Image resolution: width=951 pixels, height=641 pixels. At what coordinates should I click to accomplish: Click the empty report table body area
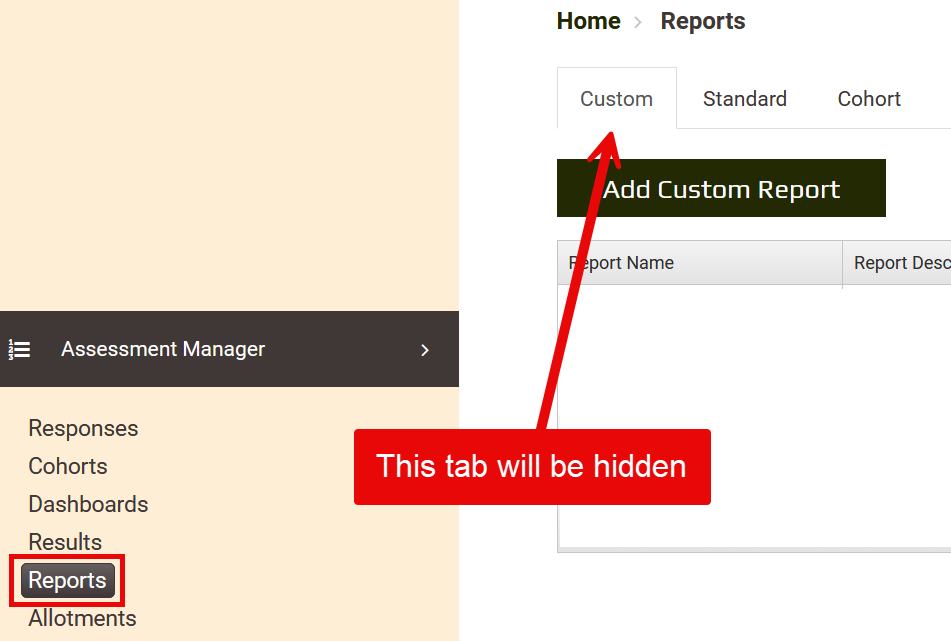coord(800,400)
